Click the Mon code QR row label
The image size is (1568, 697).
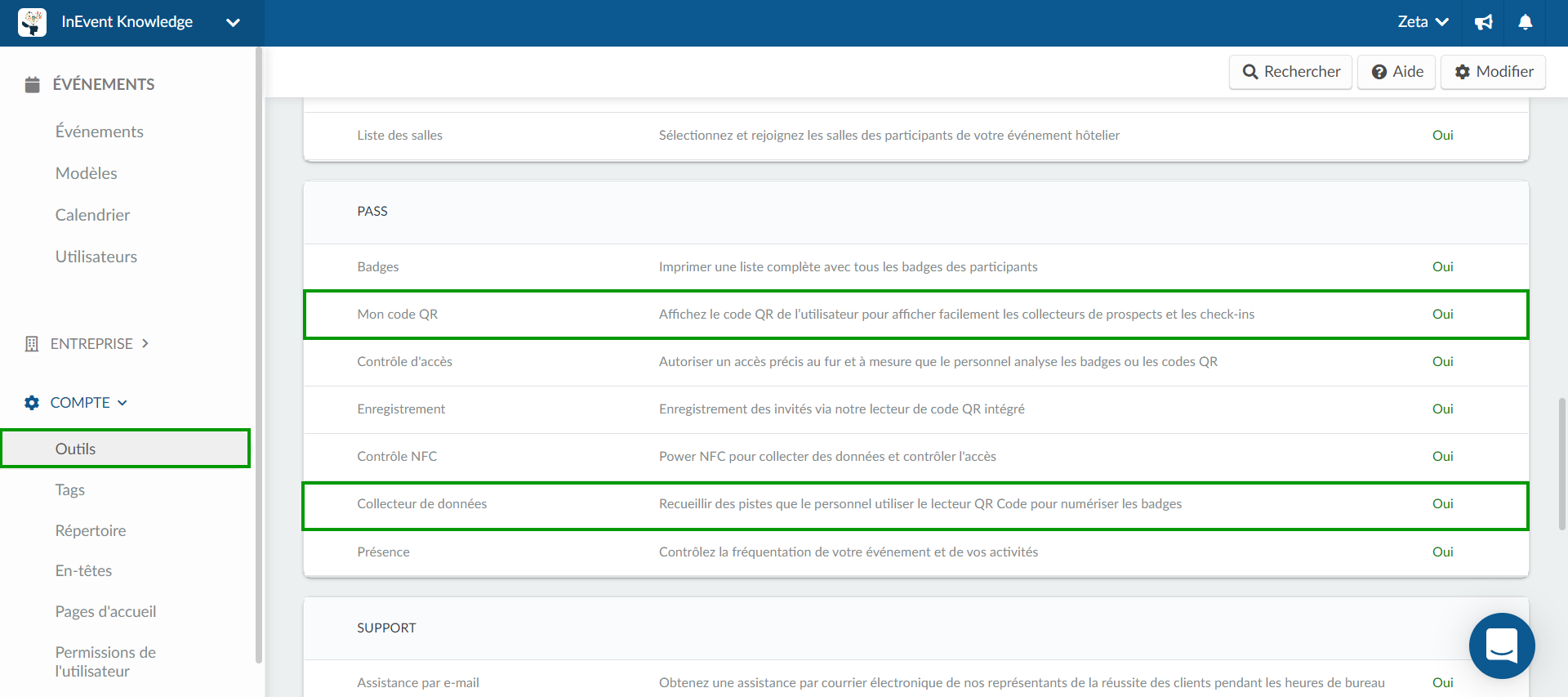click(x=398, y=315)
